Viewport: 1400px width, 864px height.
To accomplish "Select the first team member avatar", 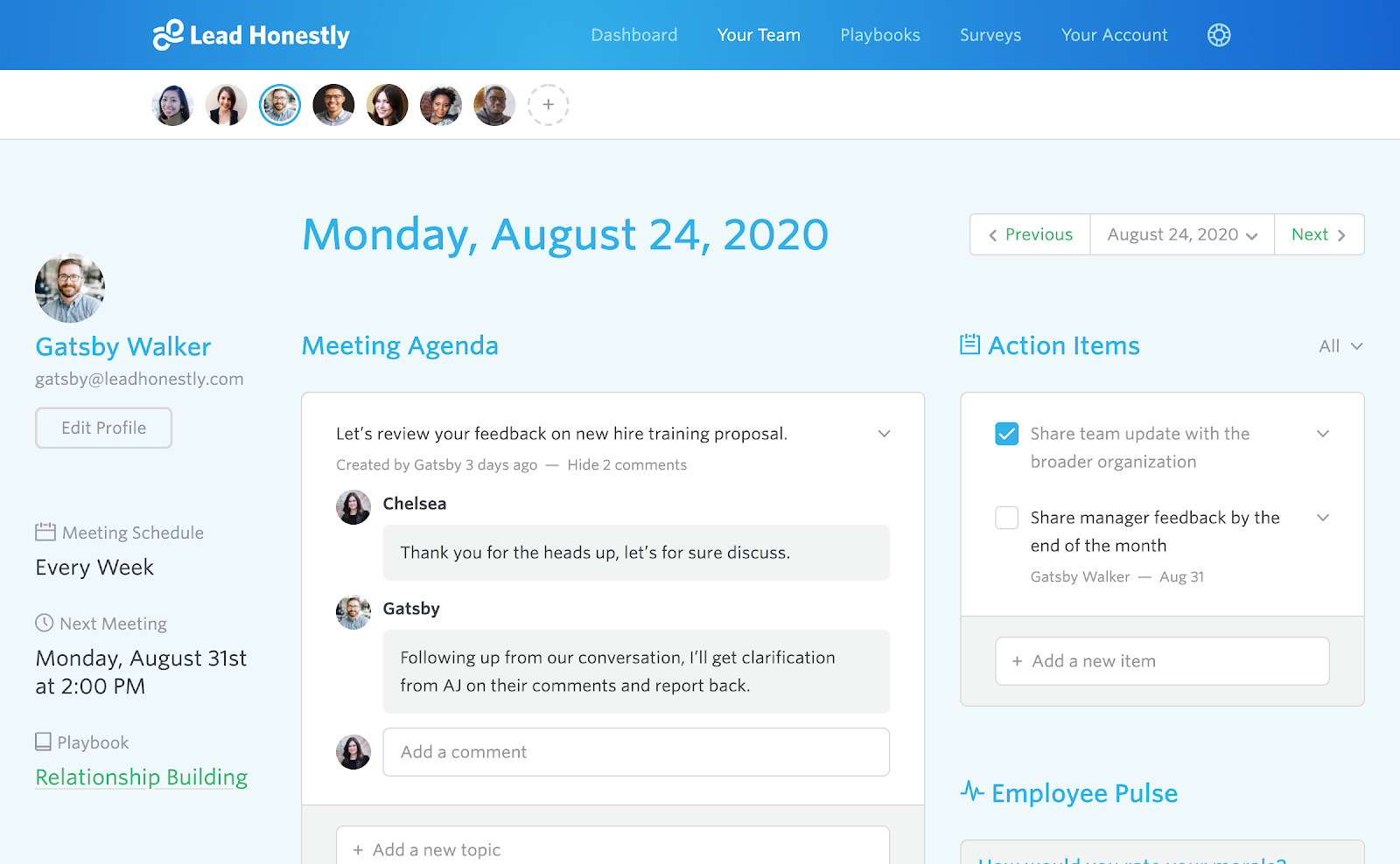I will point(172,105).
